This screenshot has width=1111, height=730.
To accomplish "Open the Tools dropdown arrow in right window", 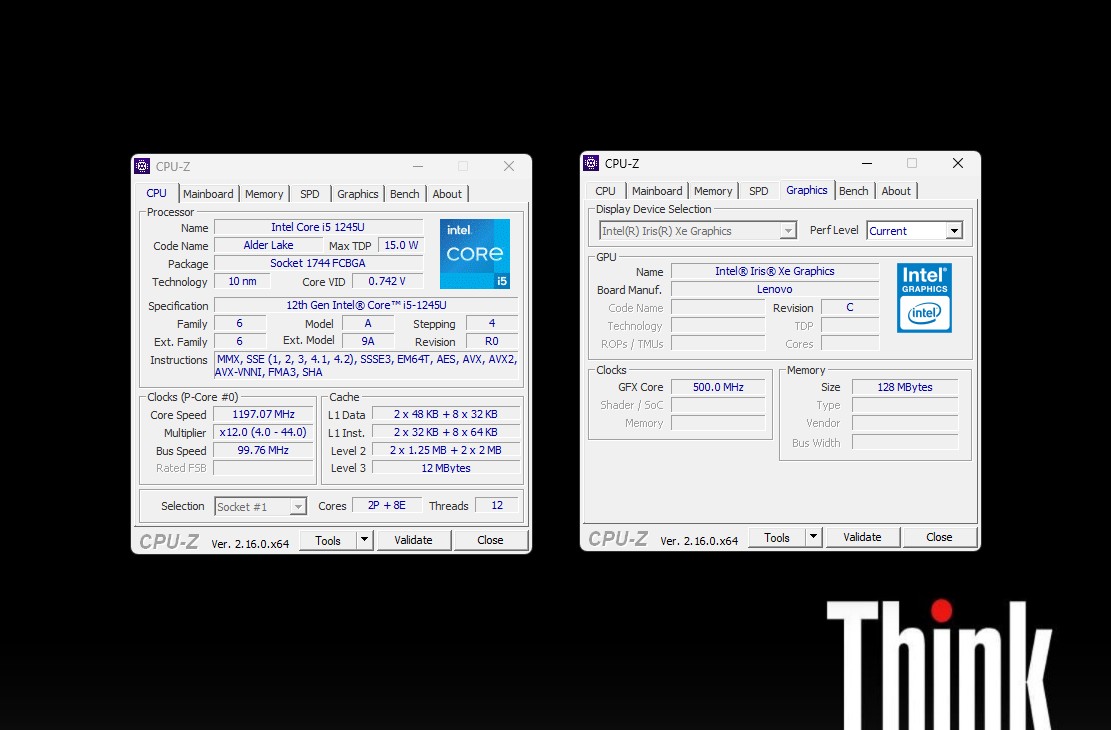I will click(x=813, y=537).
